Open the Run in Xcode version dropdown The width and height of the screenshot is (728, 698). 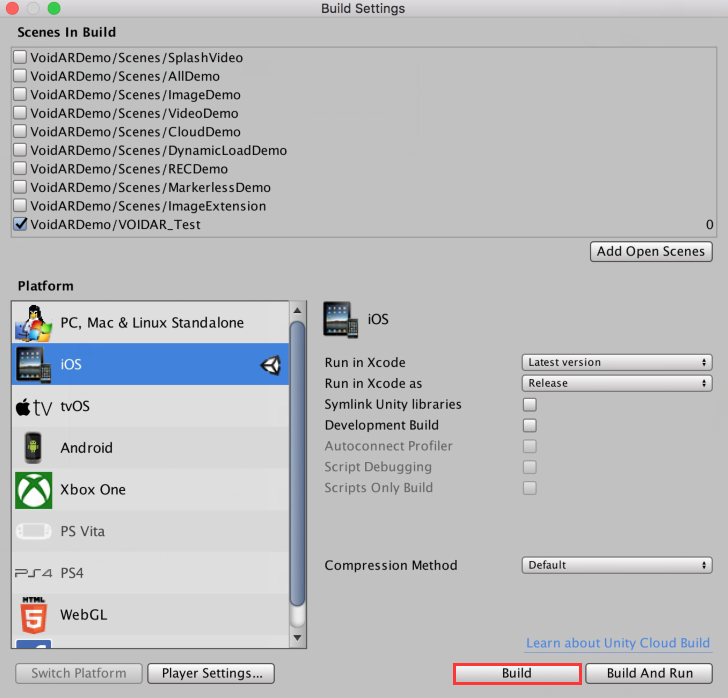point(616,362)
